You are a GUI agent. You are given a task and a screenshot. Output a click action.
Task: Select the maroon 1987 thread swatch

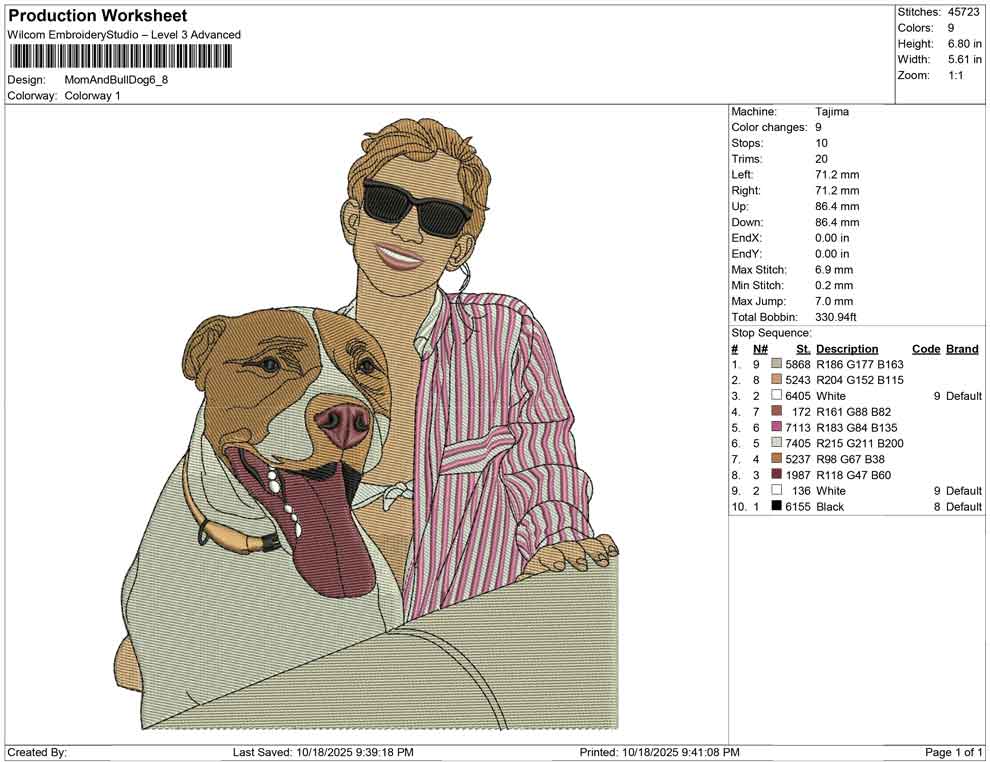point(775,474)
